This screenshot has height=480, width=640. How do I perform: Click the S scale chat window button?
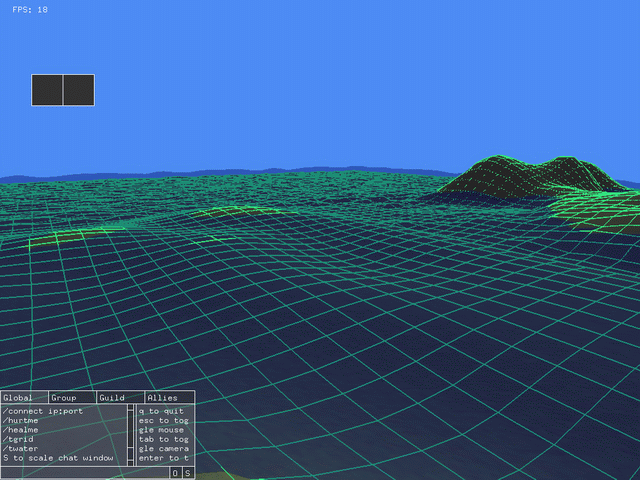[188, 473]
